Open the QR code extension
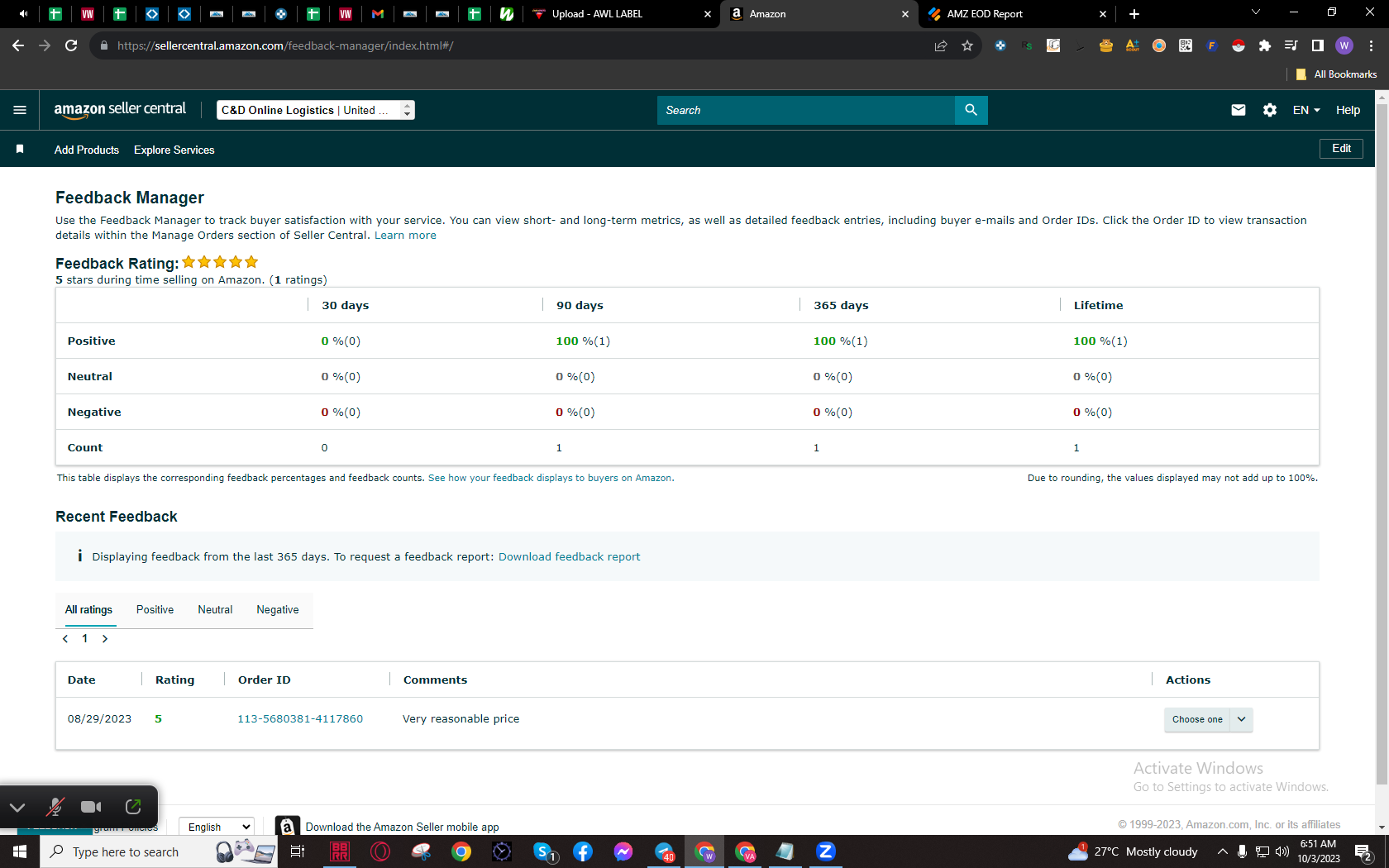This screenshot has height=868, width=1389. pyautogui.click(x=1186, y=45)
